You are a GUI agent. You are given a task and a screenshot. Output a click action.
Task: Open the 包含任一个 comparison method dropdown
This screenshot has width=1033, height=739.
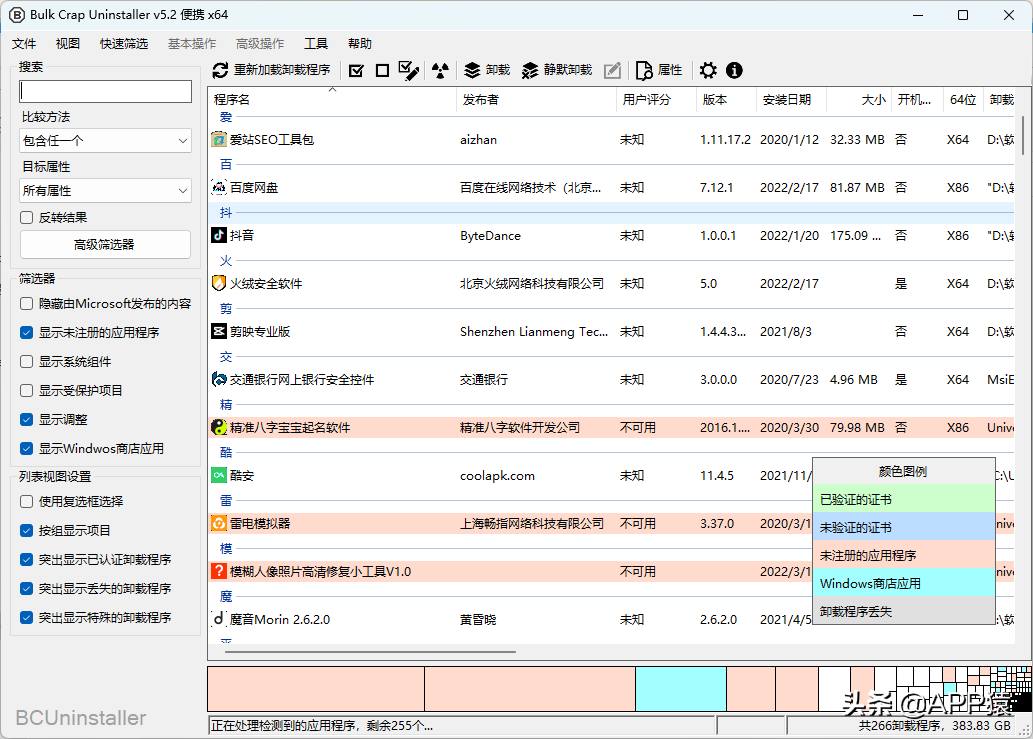104,140
